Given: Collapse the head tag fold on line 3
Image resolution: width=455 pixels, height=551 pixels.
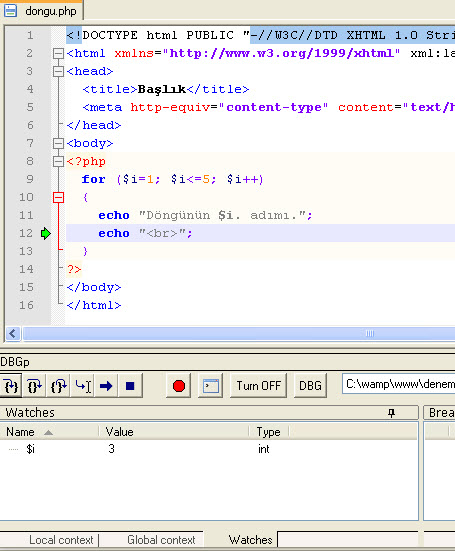Looking at the screenshot, I should 58,71.
